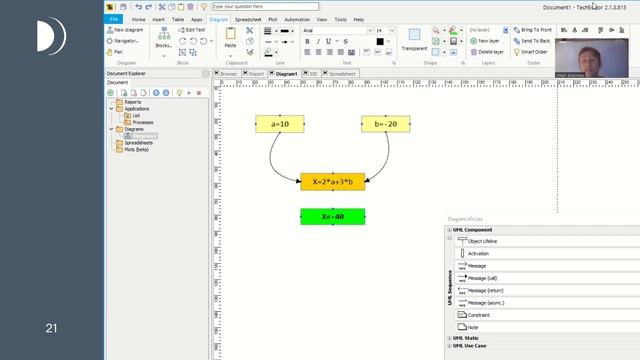This screenshot has height=360, width=640.
Task: Open the File menu
Action: [113, 19]
